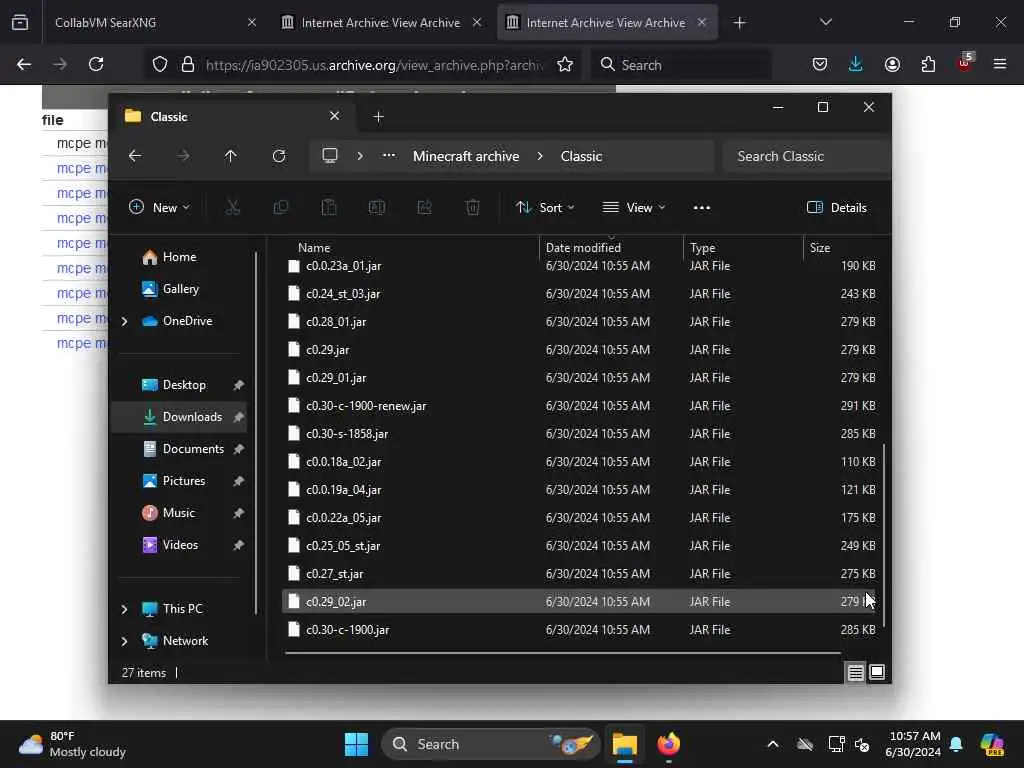Go back in File Explorer
Viewport: 1024px width, 768px height.
(x=135, y=156)
